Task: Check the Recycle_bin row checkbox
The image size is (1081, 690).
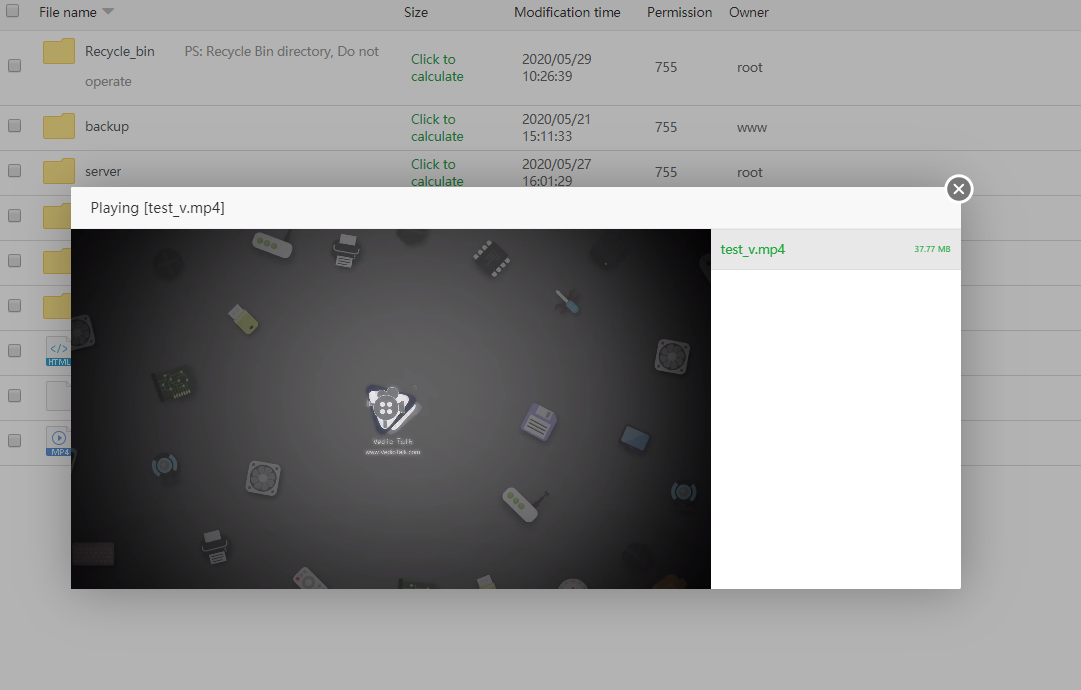Action: coord(14,66)
